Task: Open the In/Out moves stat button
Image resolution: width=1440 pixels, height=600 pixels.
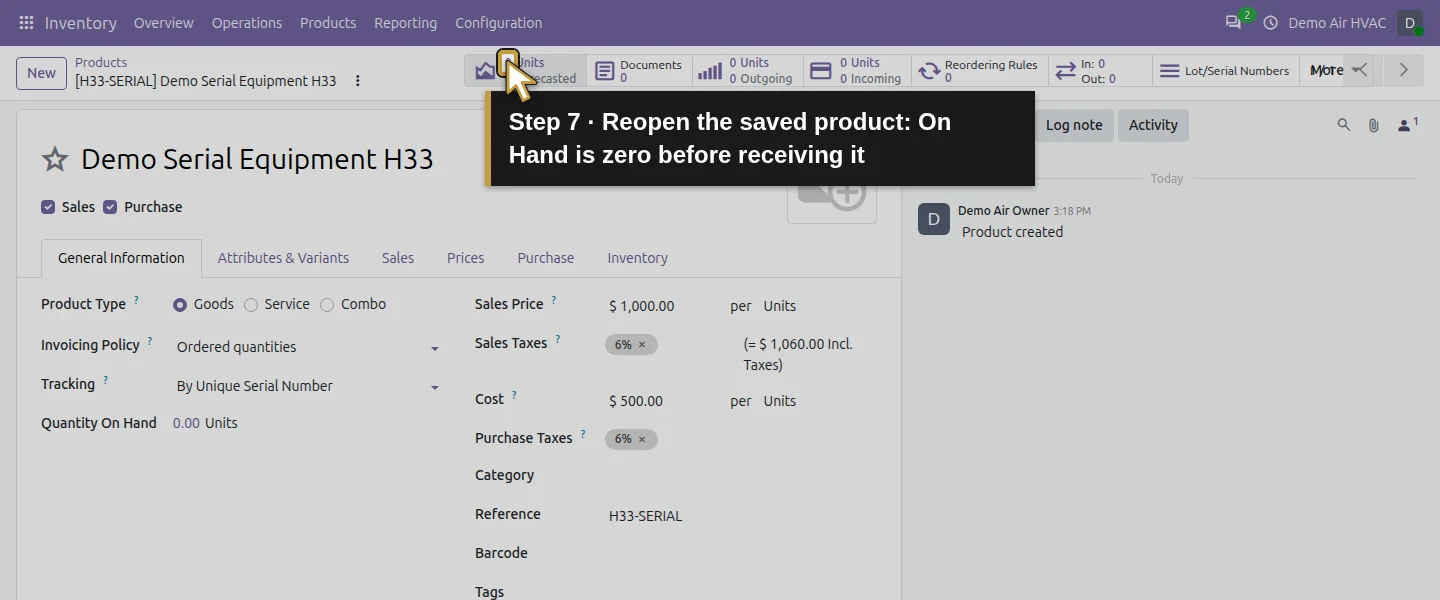Action: (1100, 70)
